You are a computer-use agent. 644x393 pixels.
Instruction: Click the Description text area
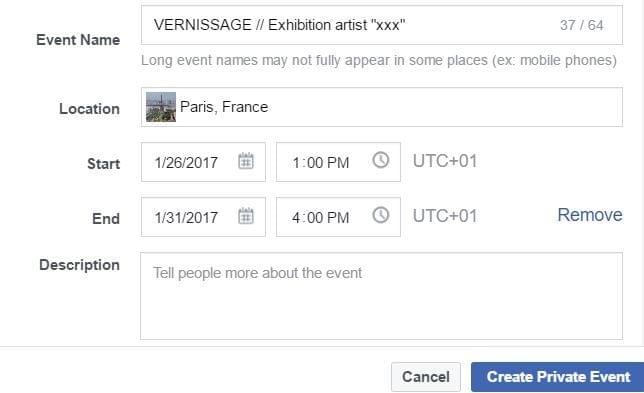[381, 296]
